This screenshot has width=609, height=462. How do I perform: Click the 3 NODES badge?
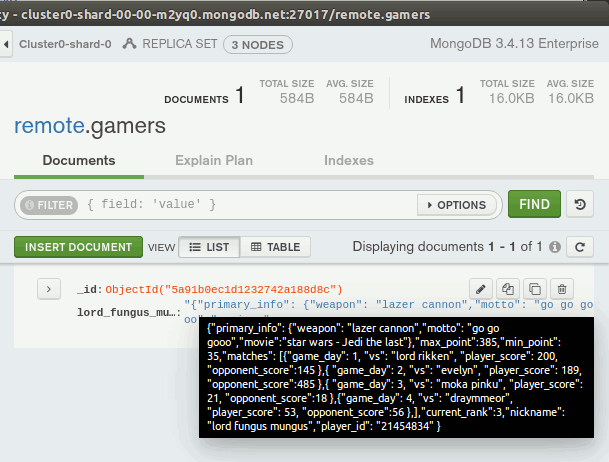point(258,45)
